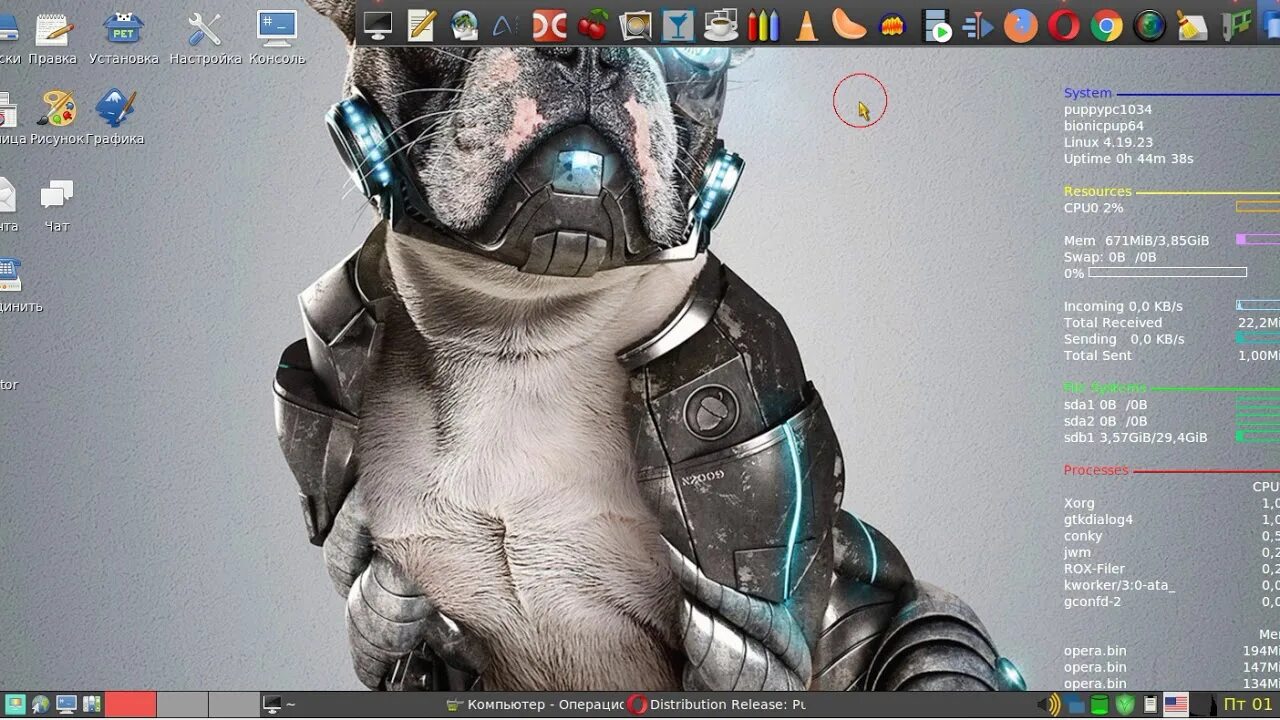Click the 'ROX-Filer' process entry
The image size is (1280, 720).
[x=1094, y=569]
